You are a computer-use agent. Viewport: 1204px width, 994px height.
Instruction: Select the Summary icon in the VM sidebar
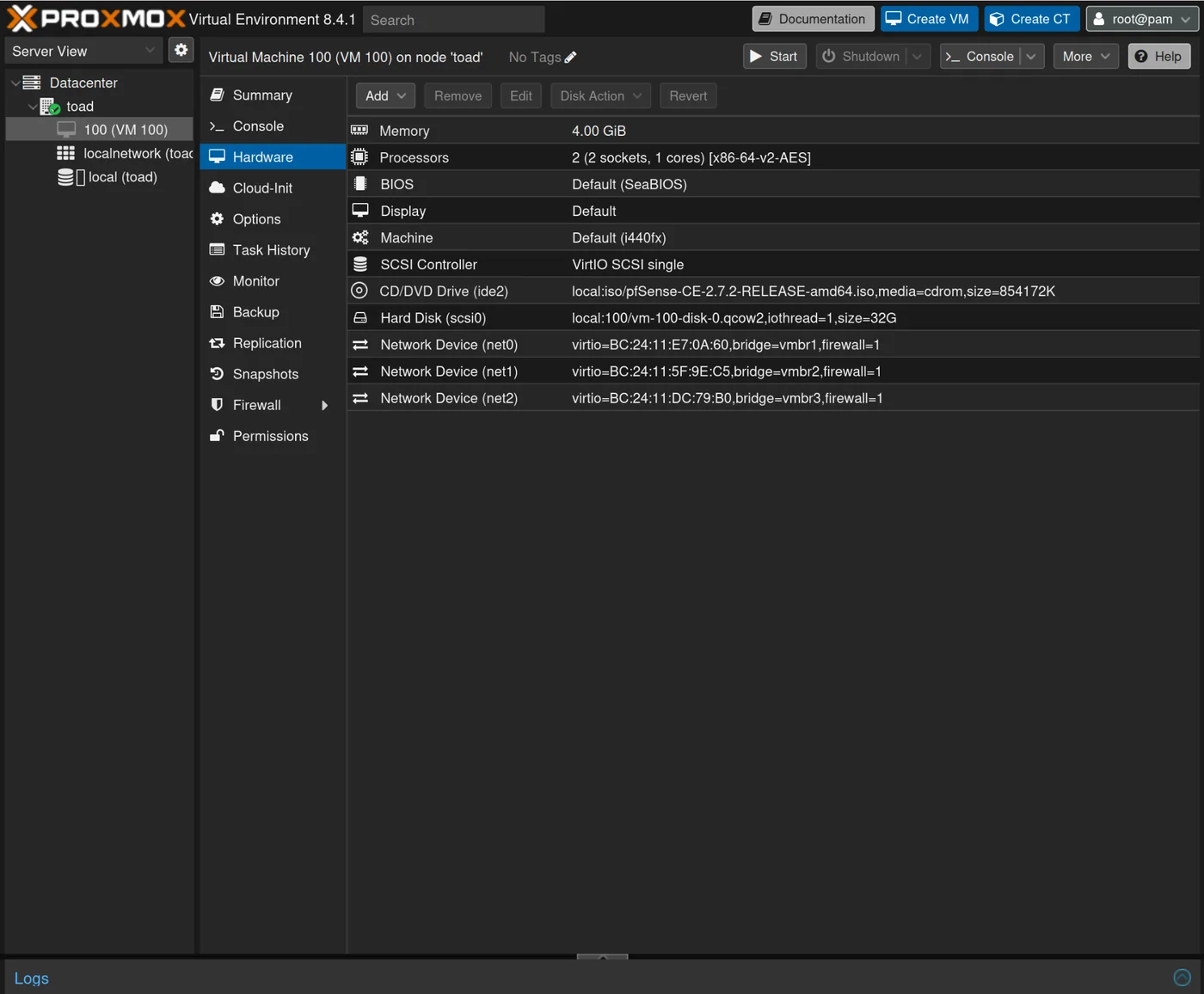[x=217, y=95]
